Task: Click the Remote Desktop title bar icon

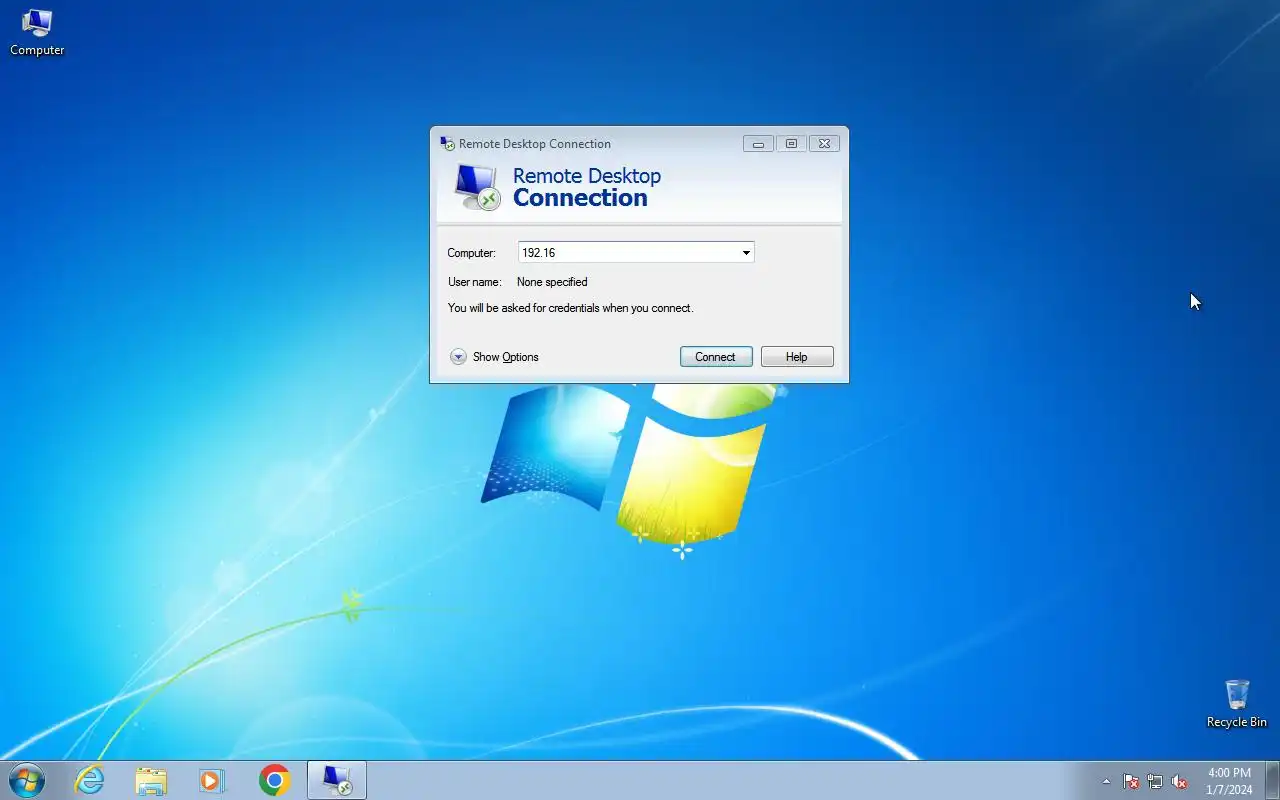Action: point(447,144)
